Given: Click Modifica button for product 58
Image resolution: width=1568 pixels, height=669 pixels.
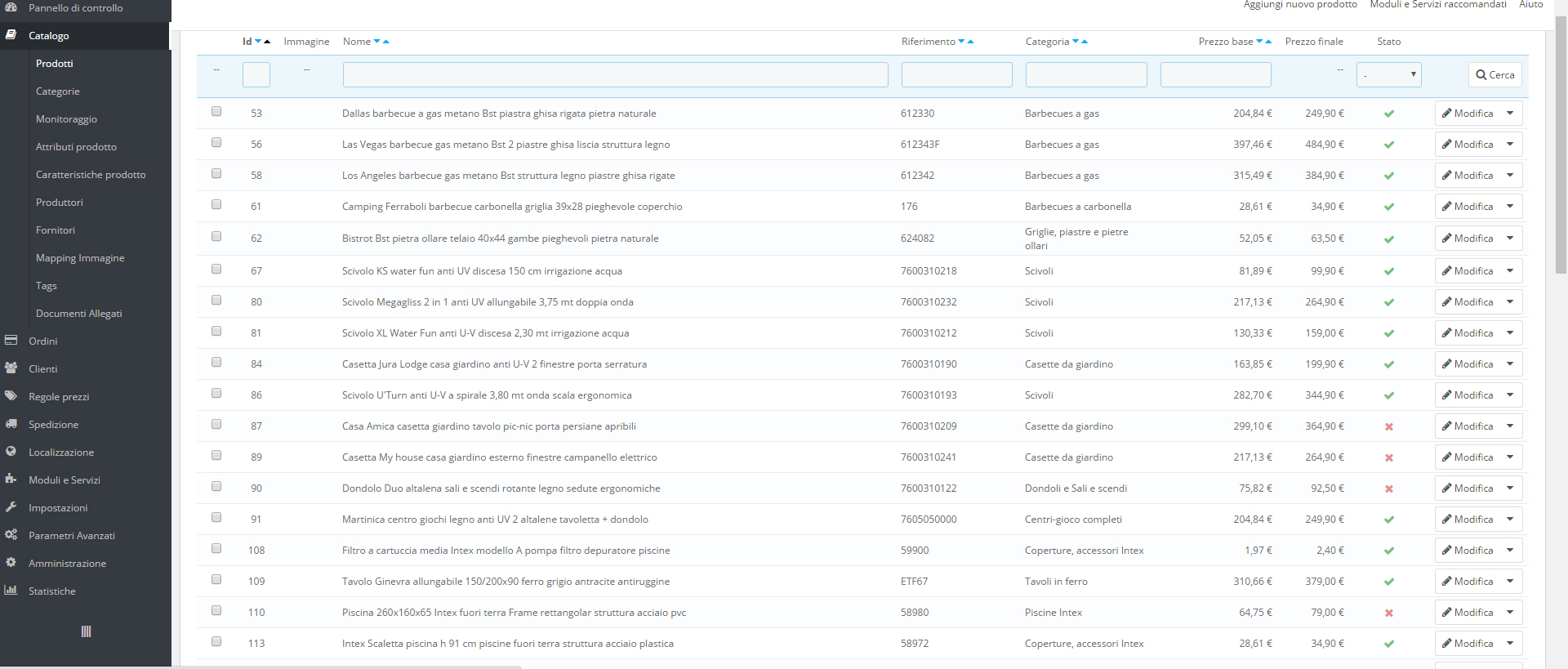Looking at the screenshot, I should click(1468, 176).
